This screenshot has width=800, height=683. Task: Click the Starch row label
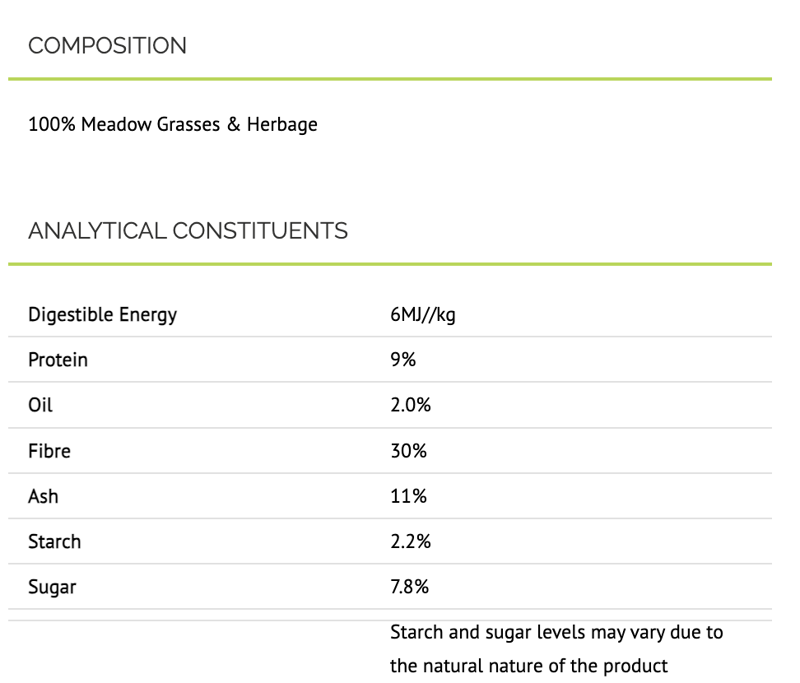[54, 542]
